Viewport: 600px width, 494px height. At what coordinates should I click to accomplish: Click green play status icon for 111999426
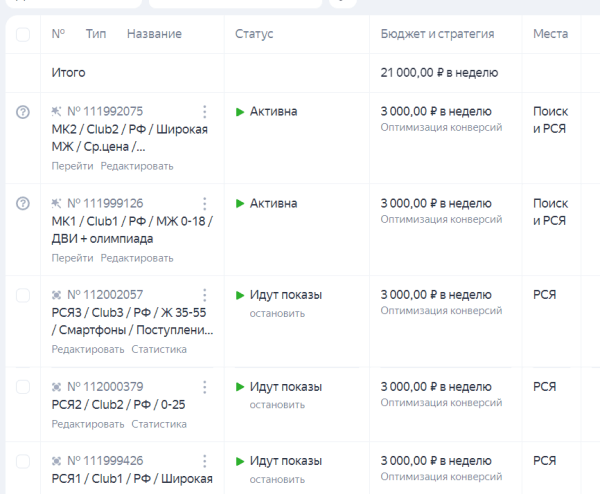[240, 461]
